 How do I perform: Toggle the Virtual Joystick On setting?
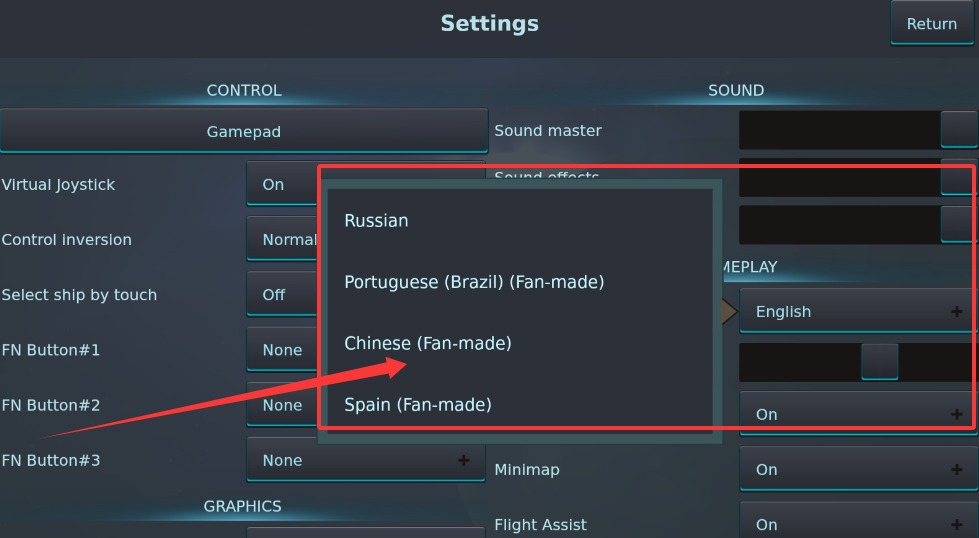pyautogui.click(x=282, y=184)
